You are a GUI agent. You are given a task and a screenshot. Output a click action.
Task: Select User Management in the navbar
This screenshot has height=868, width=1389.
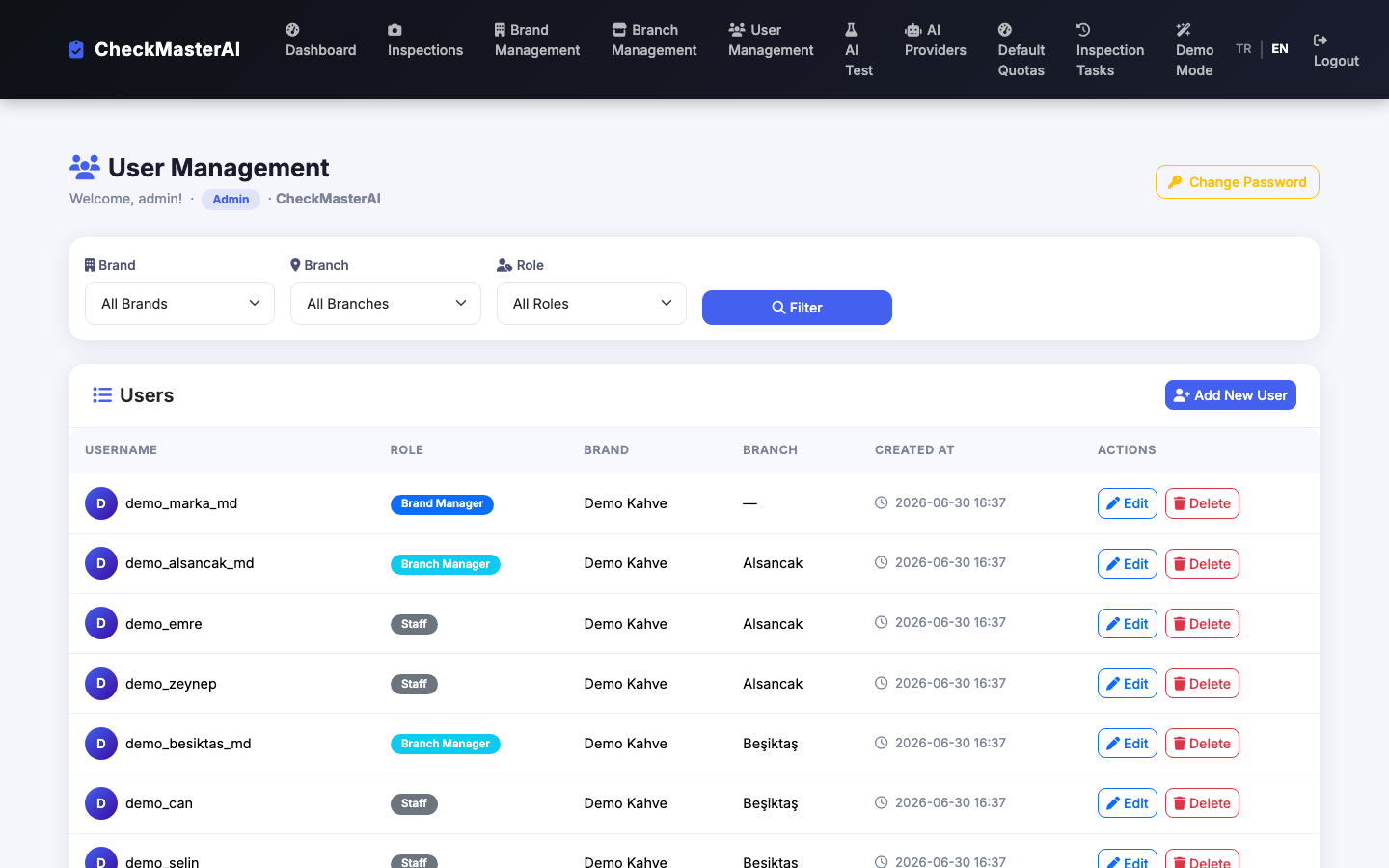[x=771, y=41]
